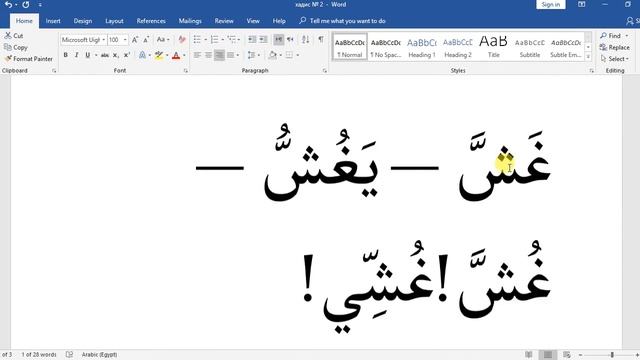The width and height of the screenshot is (640, 360).
Task: Center the text
Action: click(208, 55)
